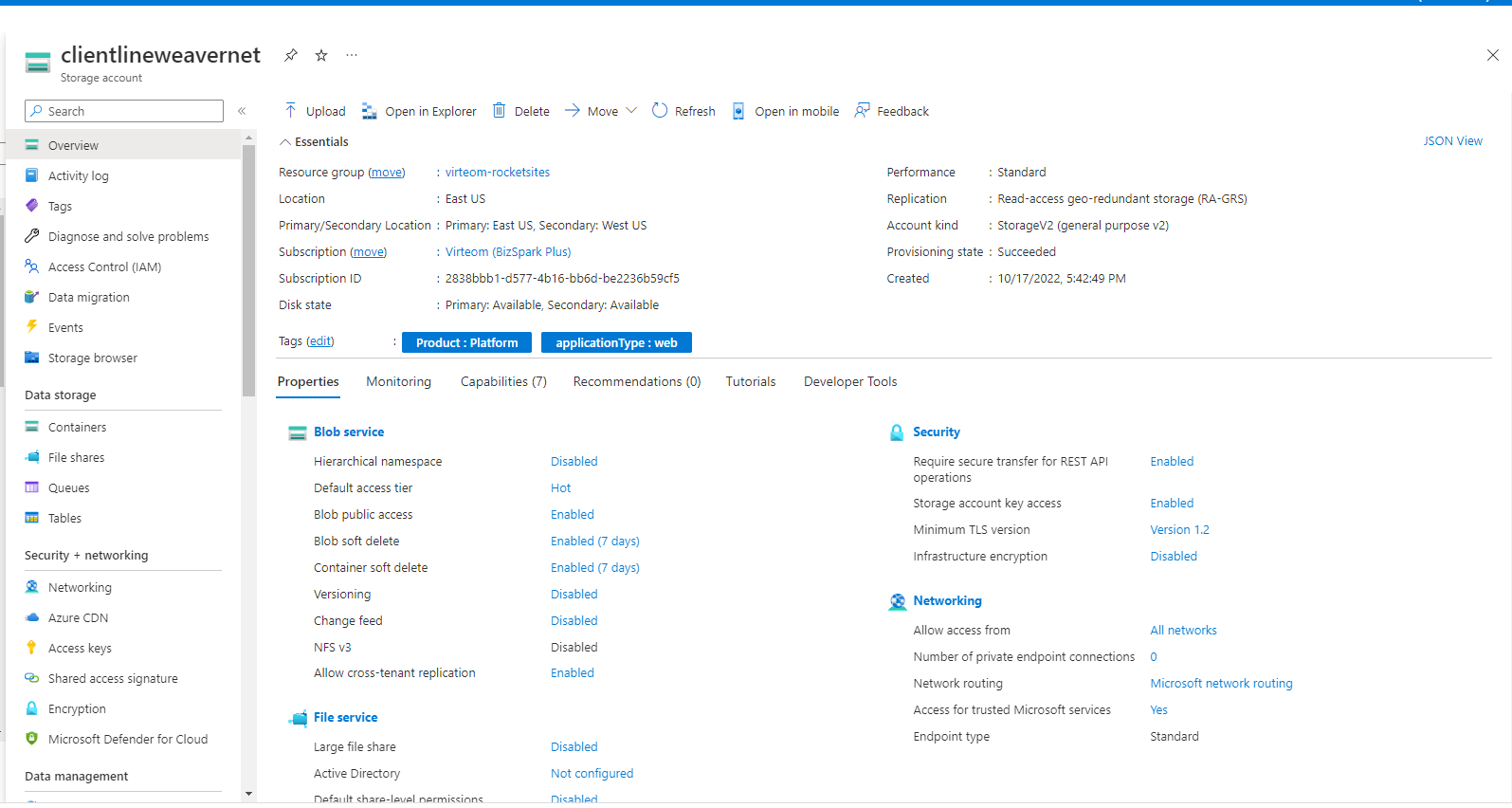Open the Capabilities (7) tab
Image resolution: width=1512 pixels, height=808 pixels.
tap(503, 381)
